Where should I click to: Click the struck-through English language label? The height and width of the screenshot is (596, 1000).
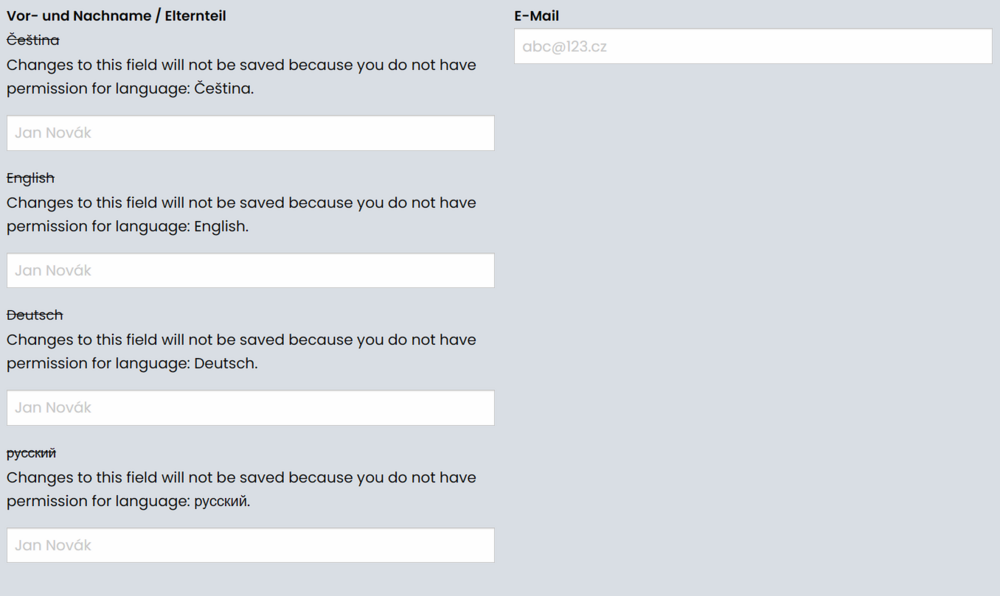coord(31,178)
